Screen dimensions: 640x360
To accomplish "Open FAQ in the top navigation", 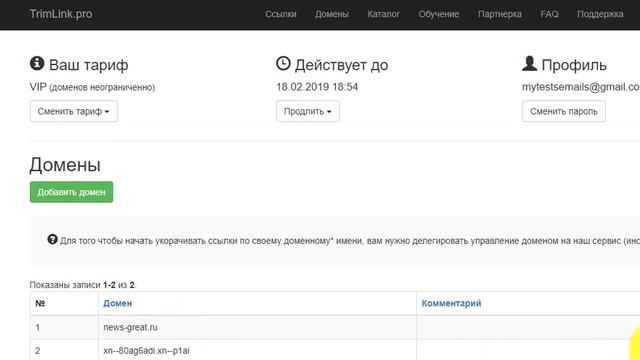I will tap(549, 14).
